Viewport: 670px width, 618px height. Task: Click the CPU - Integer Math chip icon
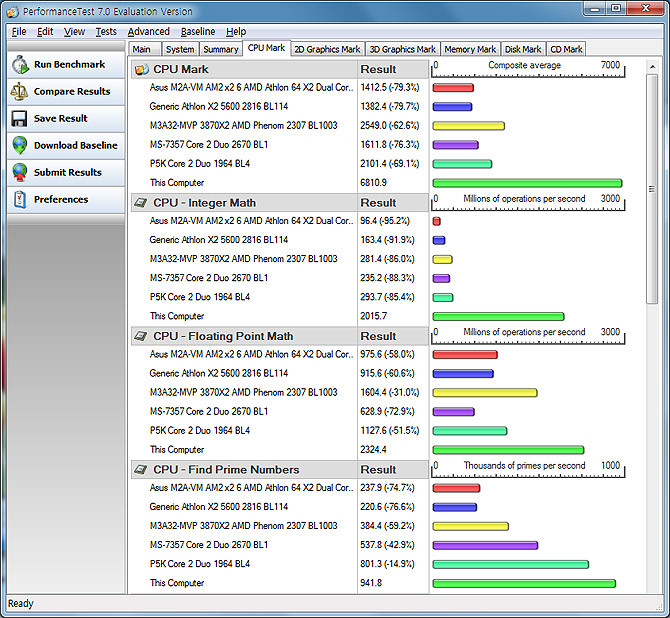(141, 203)
